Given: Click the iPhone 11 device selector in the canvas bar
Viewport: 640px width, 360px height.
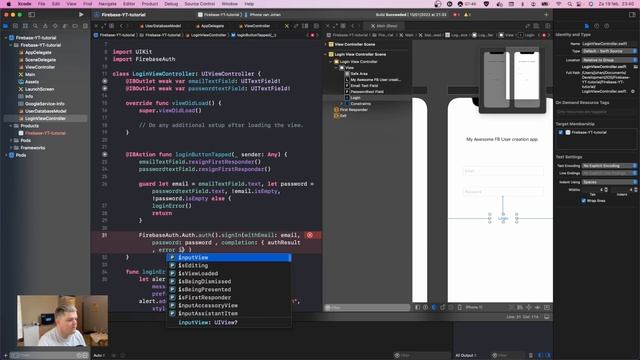Looking at the screenshot, I should tap(474, 307).
